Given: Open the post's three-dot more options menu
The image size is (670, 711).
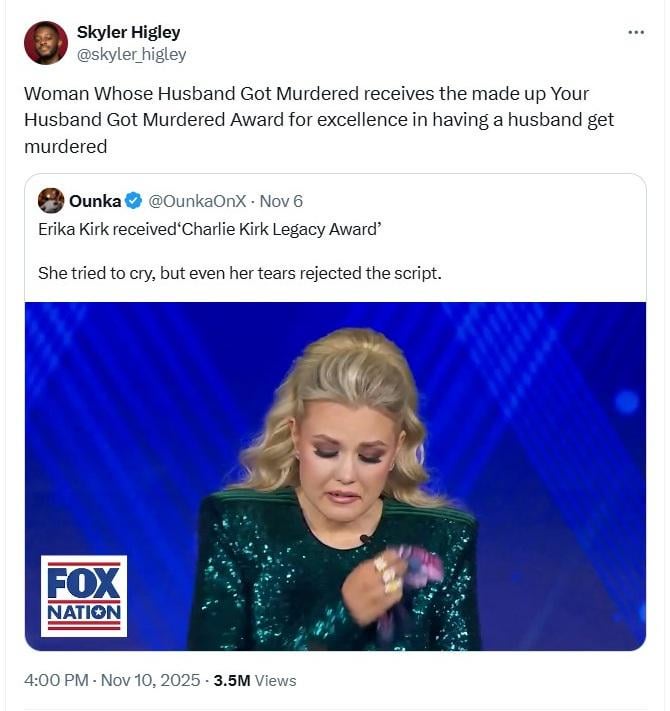Looking at the screenshot, I should click(636, 33).
